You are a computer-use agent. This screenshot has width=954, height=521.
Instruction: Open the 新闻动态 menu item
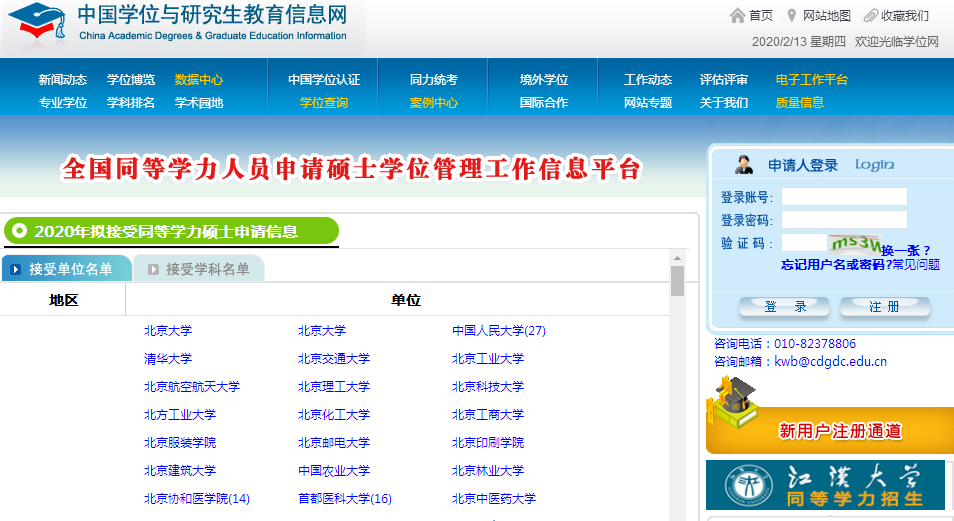click(63, 80)
